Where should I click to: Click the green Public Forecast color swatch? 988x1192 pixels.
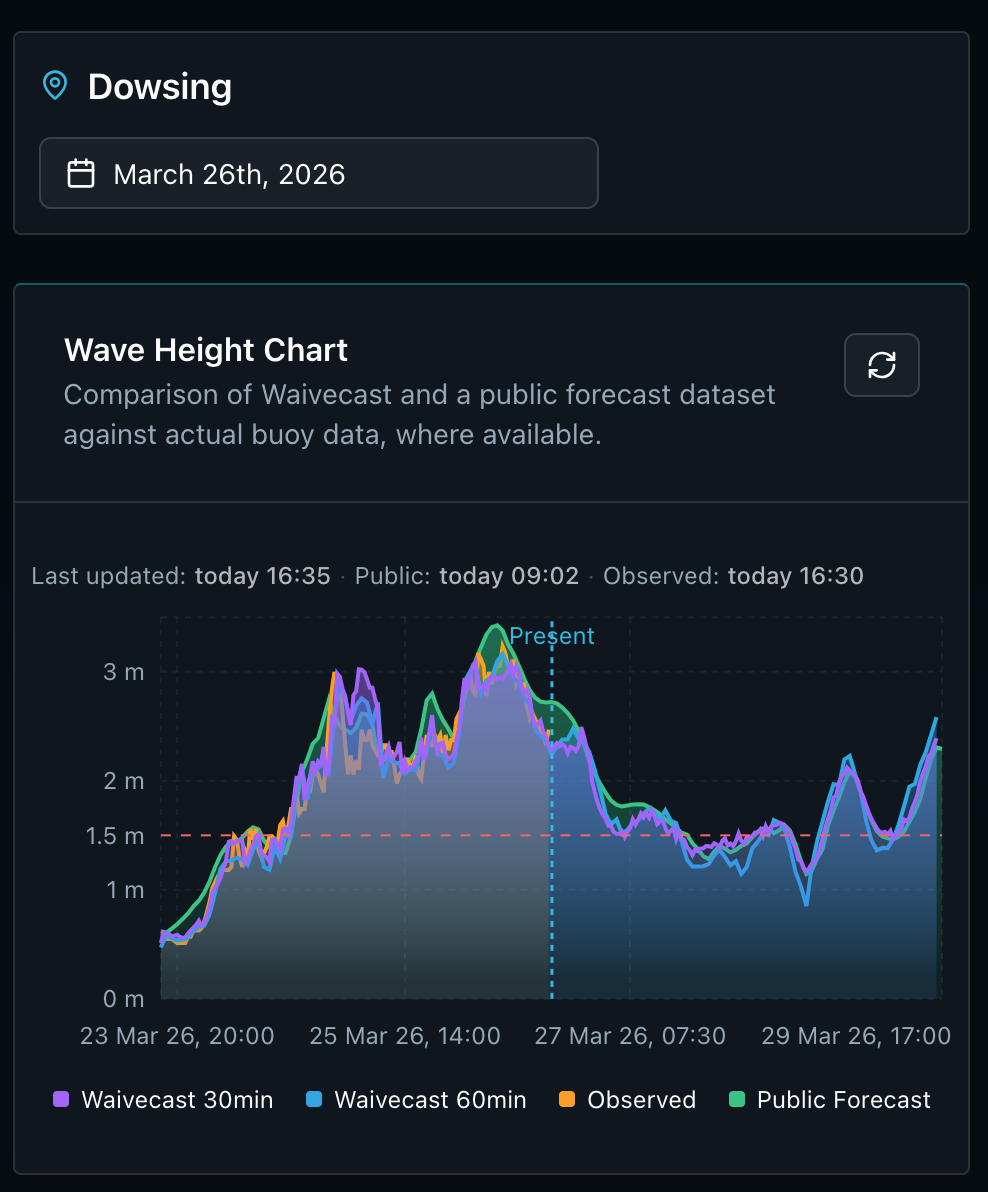click(736, 1099)
